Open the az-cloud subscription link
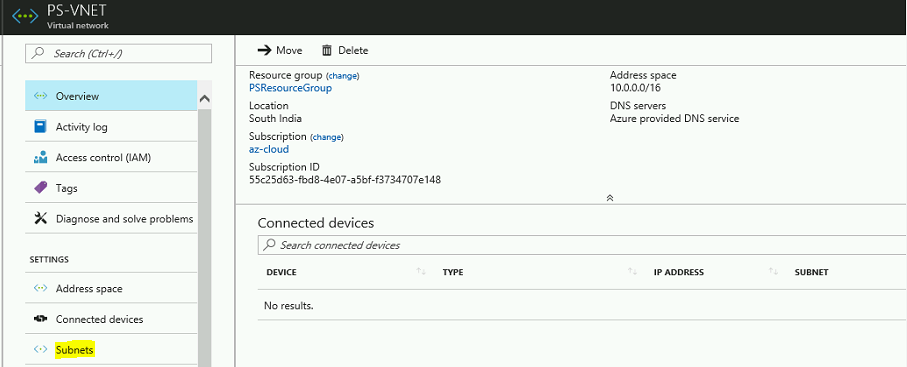The width and height of the screenshot is (907, 367). click(x=269, y=149)
